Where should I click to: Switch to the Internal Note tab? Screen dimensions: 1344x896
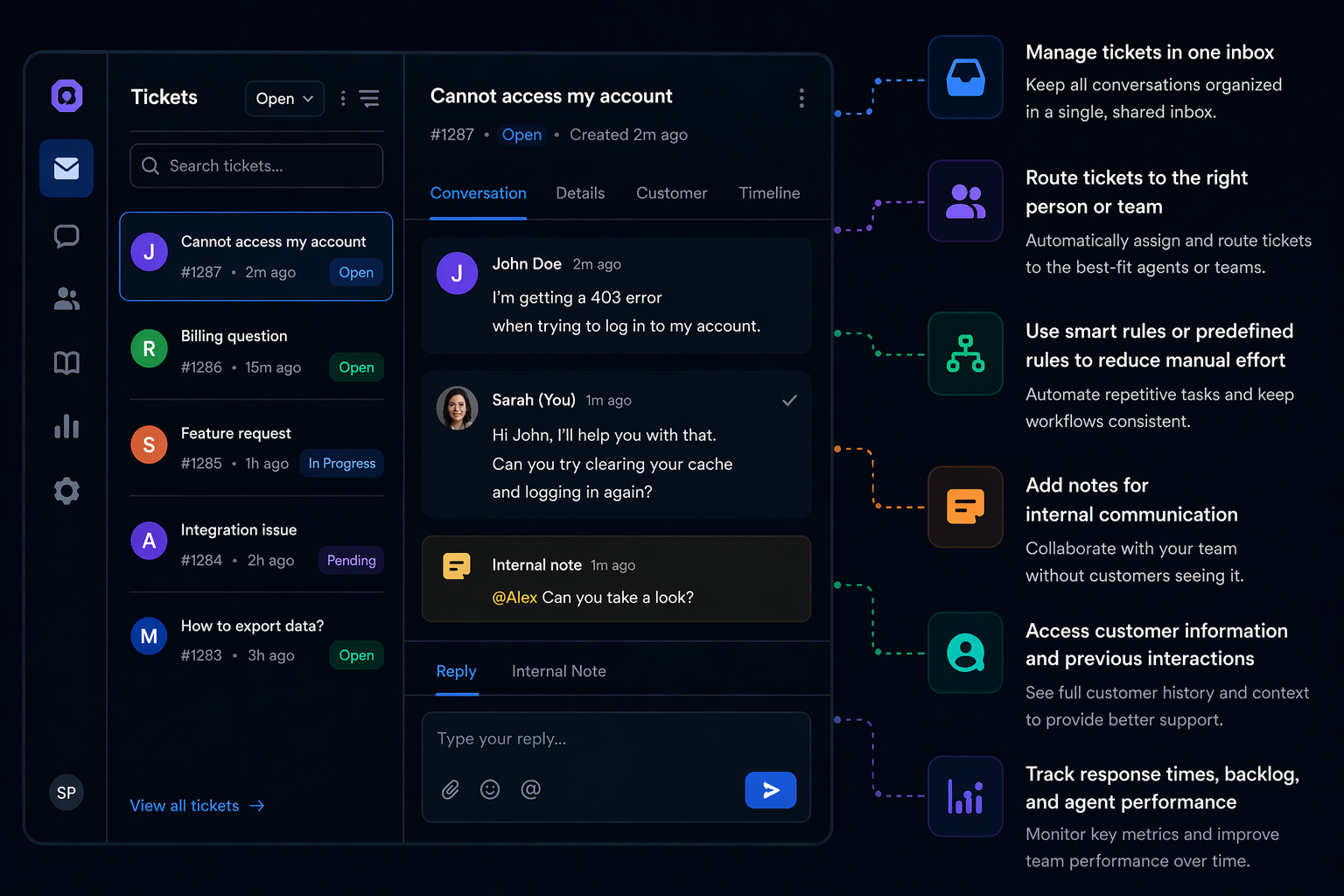(558, 671)
